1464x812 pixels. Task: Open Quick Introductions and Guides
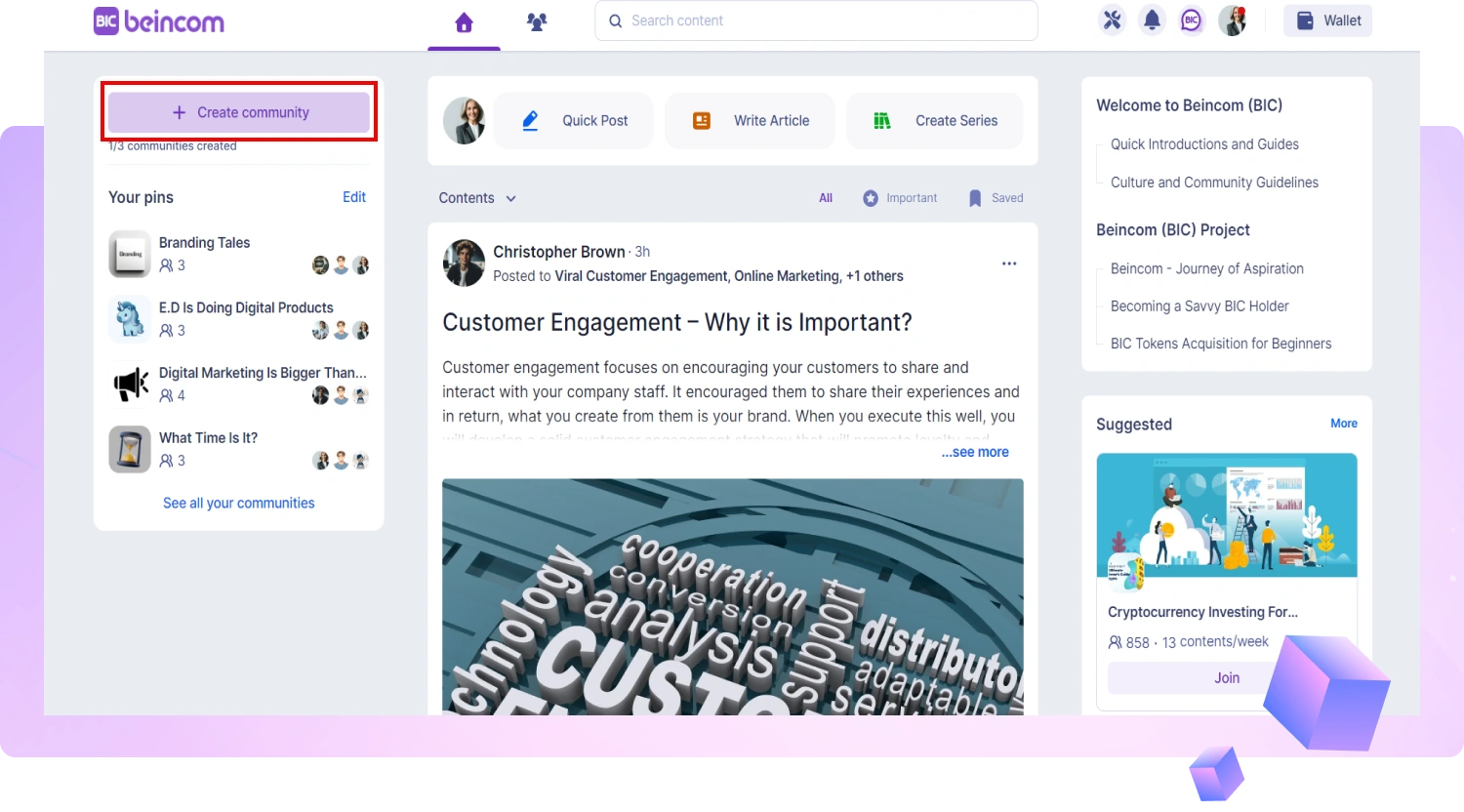click(1204, 144)
